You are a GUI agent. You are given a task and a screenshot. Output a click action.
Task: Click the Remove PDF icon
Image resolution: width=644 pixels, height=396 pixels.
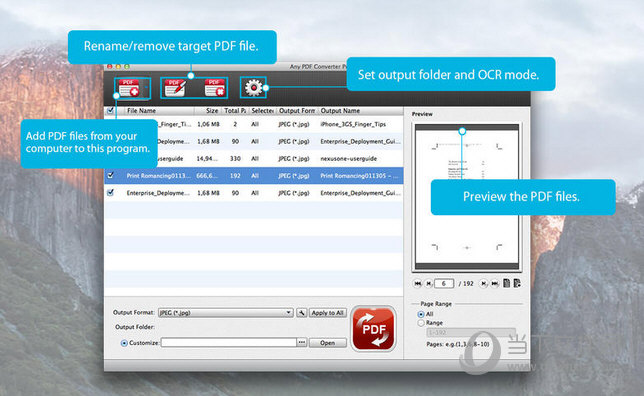click(x=216, y=88)
